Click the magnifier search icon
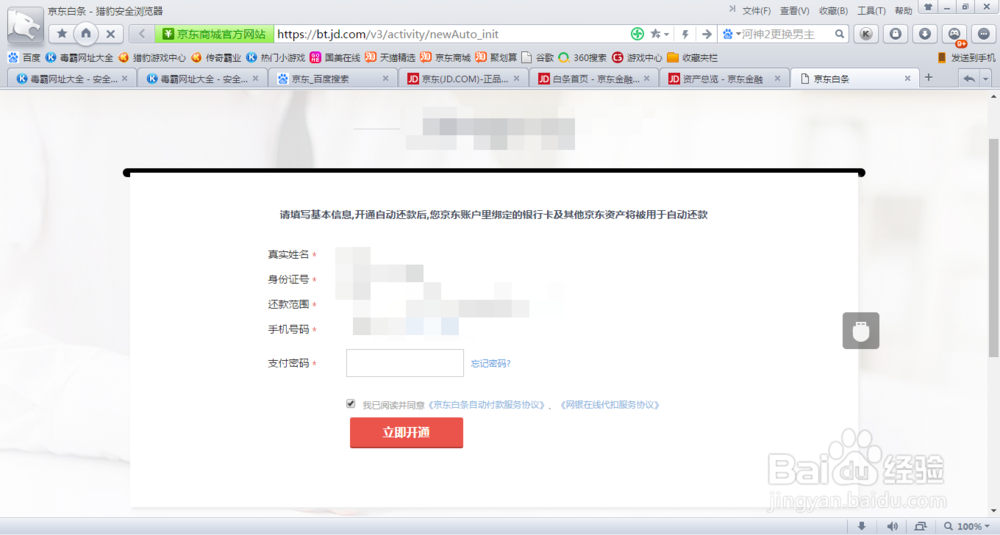This screenshot has height=535, width=1000. 839,34
